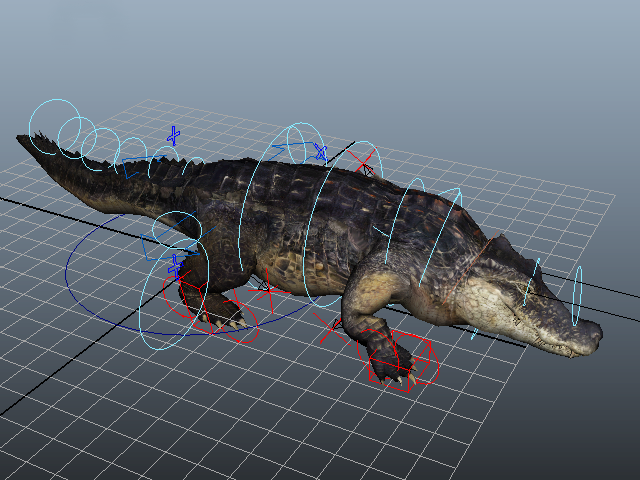Select the orange neck control line
Image resolution: width=640 pixels, height=480 pixels.
click(470, 268)
